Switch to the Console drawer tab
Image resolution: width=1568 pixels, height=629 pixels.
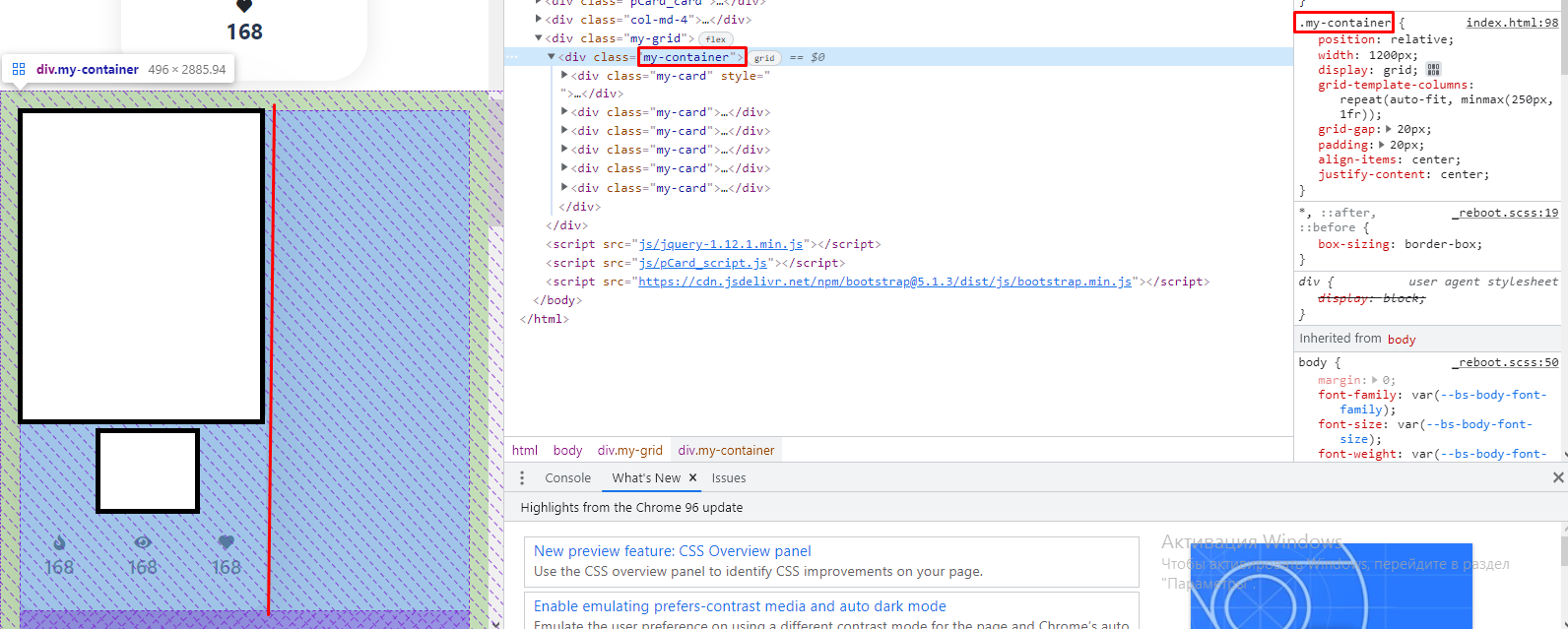pos(567,477)
